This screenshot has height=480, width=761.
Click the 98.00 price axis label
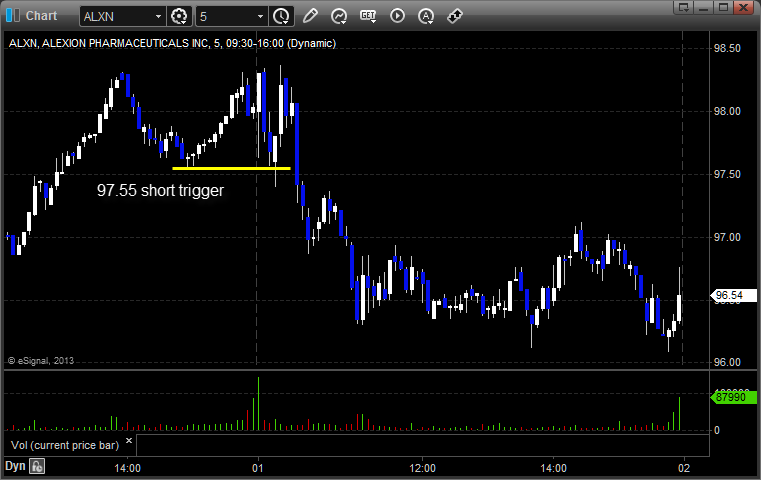click(727, 111)
